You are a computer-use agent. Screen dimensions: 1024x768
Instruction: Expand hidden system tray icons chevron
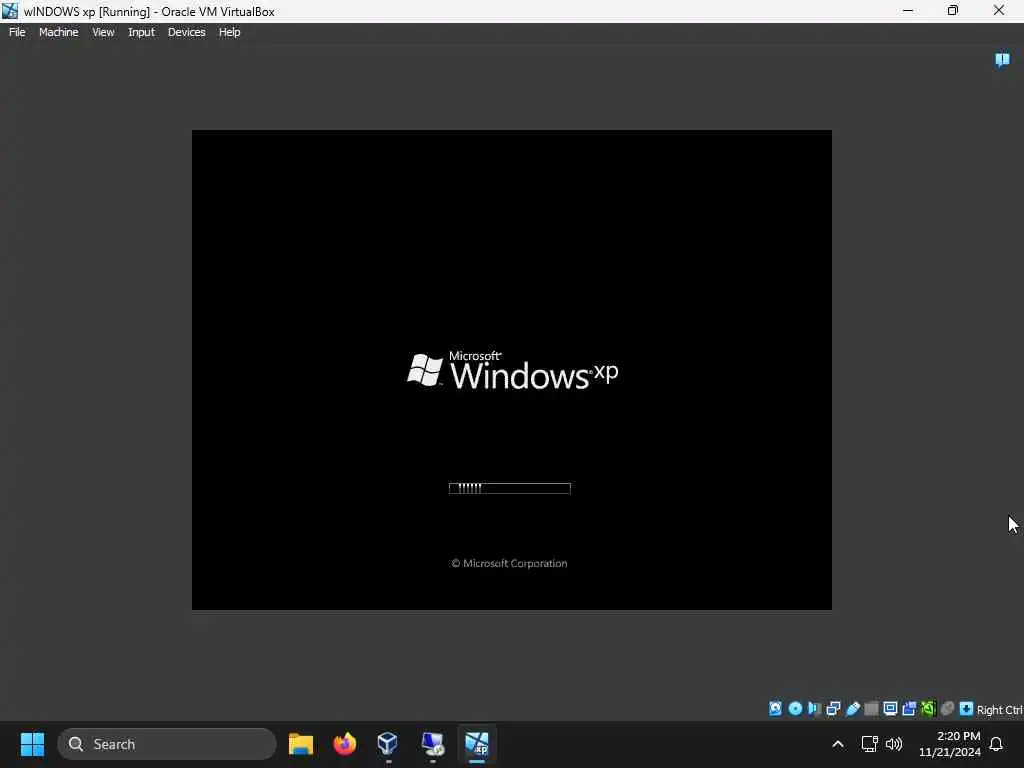pyautogui.click(x=838, y=744)
